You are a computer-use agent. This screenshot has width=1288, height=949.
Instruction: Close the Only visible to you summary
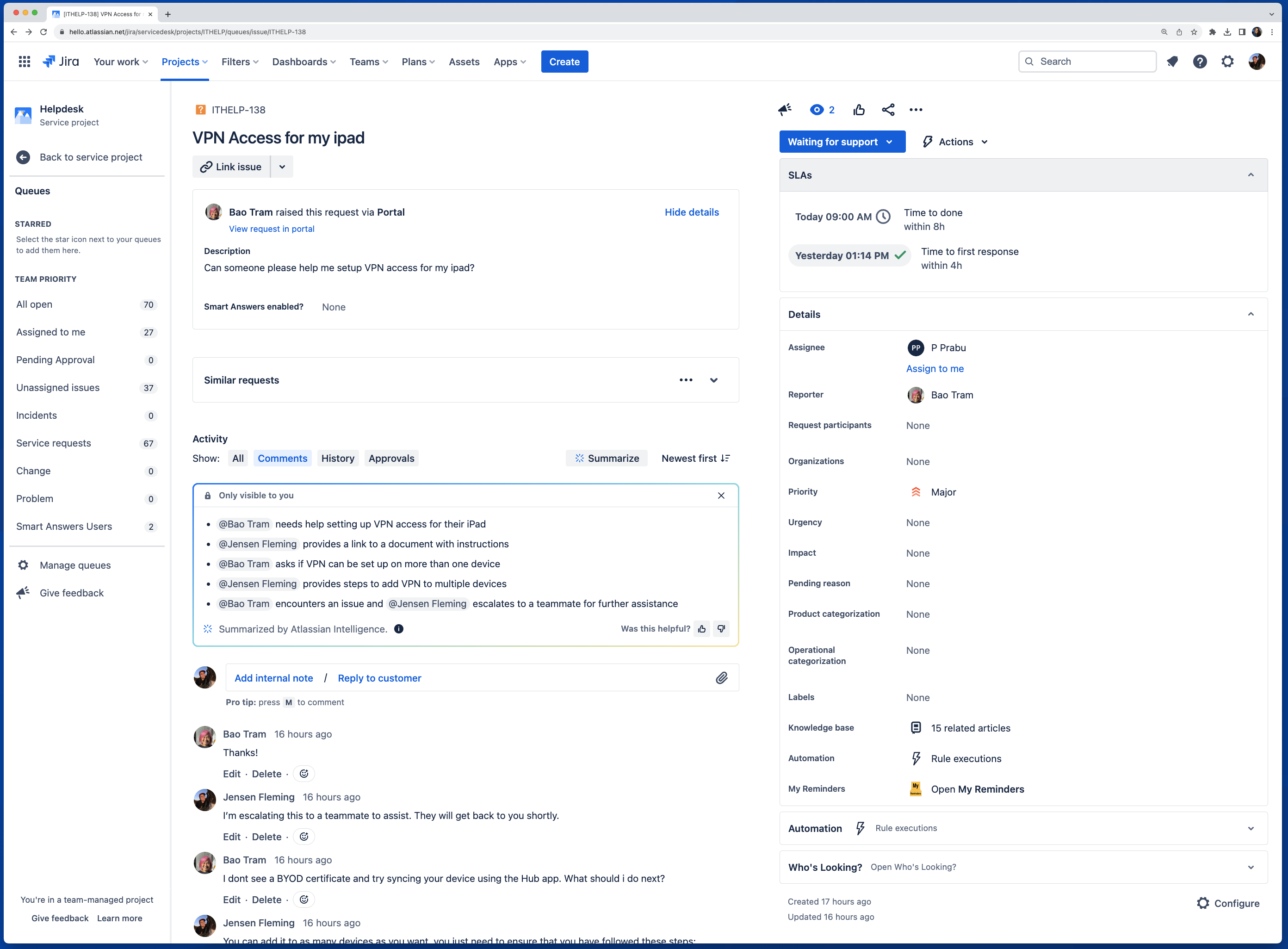721,495
